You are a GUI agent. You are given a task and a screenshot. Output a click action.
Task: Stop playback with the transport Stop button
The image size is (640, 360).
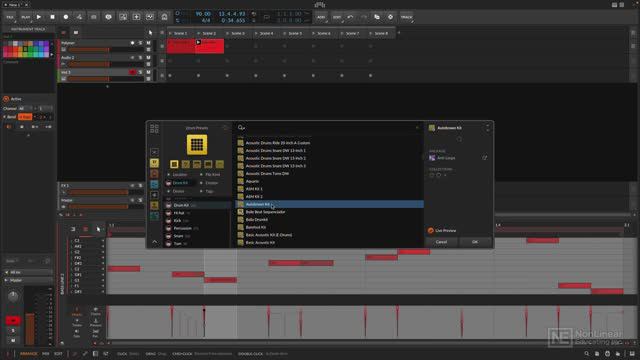[x=52, y=17]
